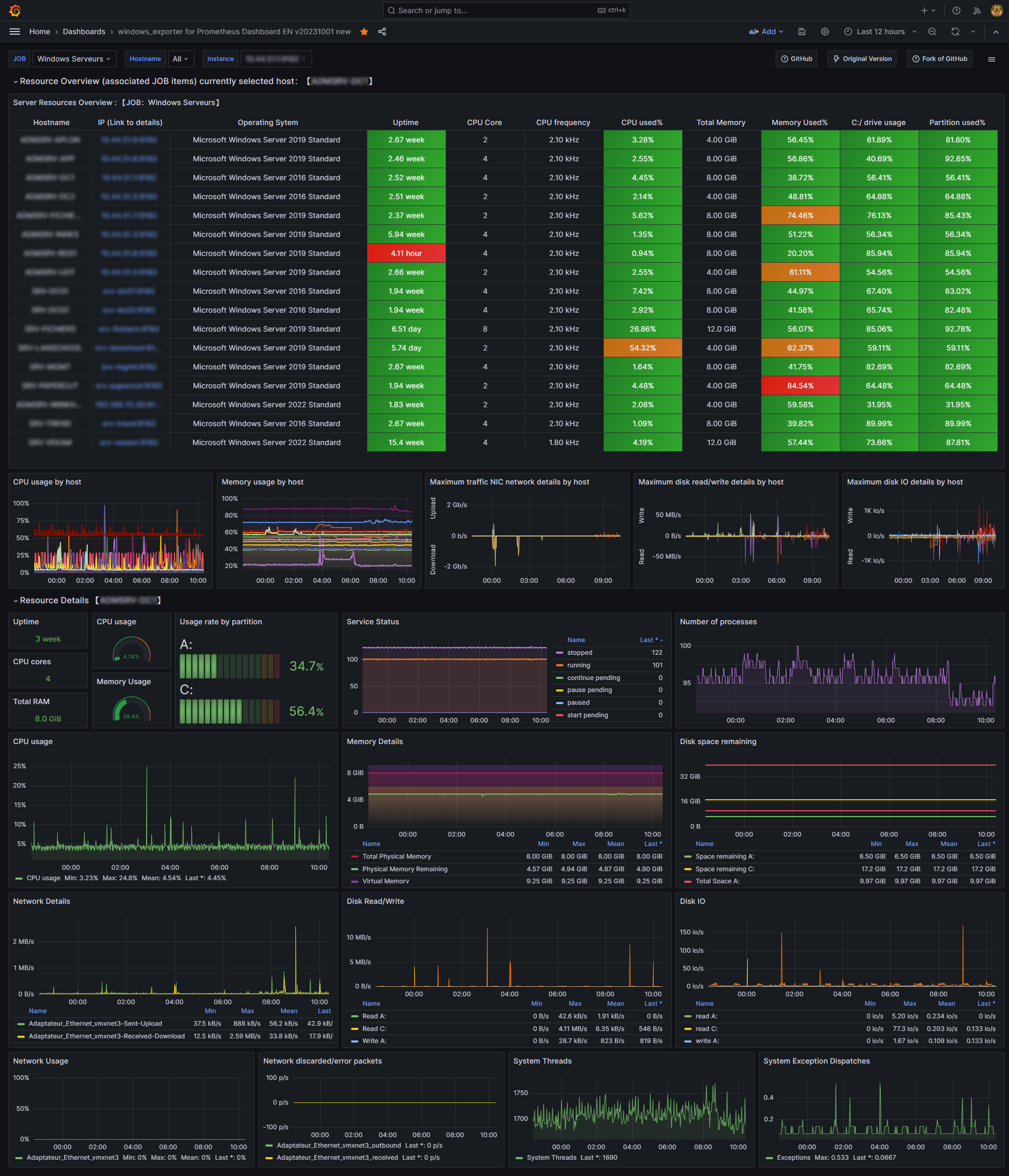1009x1176 pixels.
Task: Save dashboard with floppy disk icon
Action: [802, 32]
